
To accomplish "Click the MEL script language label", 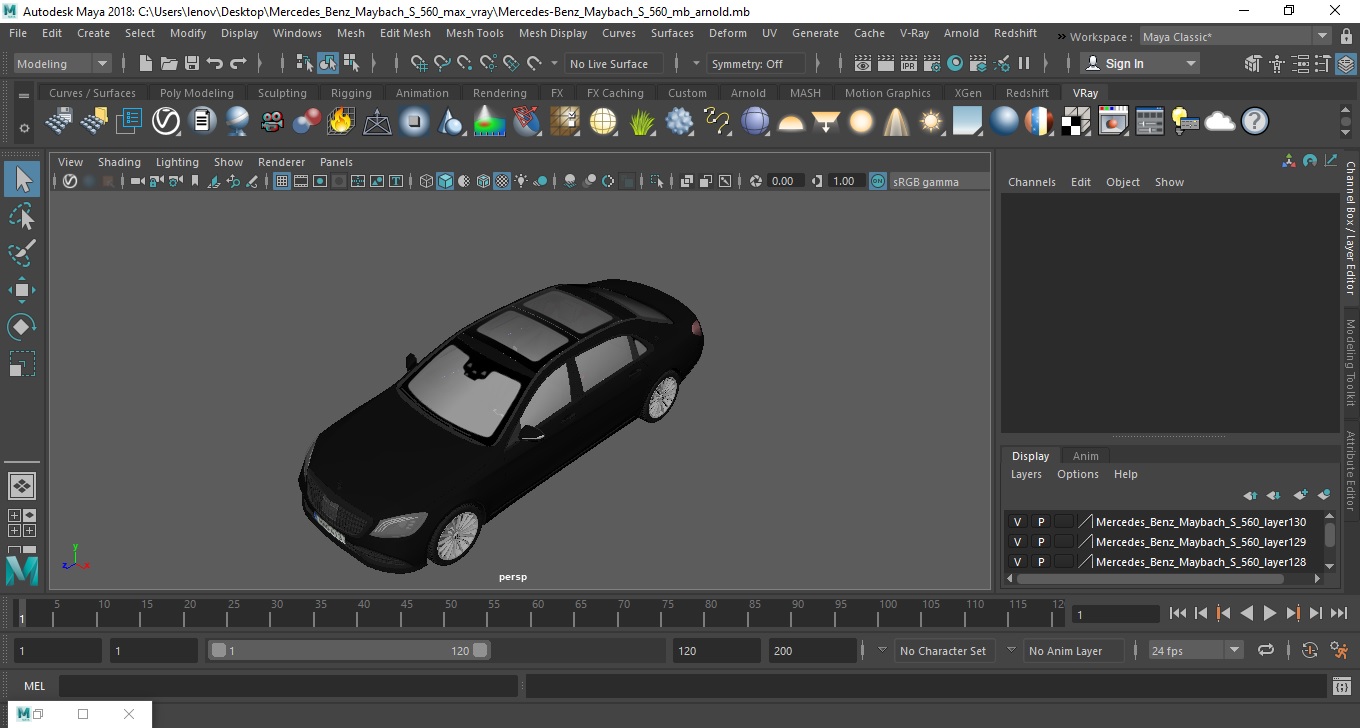I will pyautogui.click(x=34, y=686).
